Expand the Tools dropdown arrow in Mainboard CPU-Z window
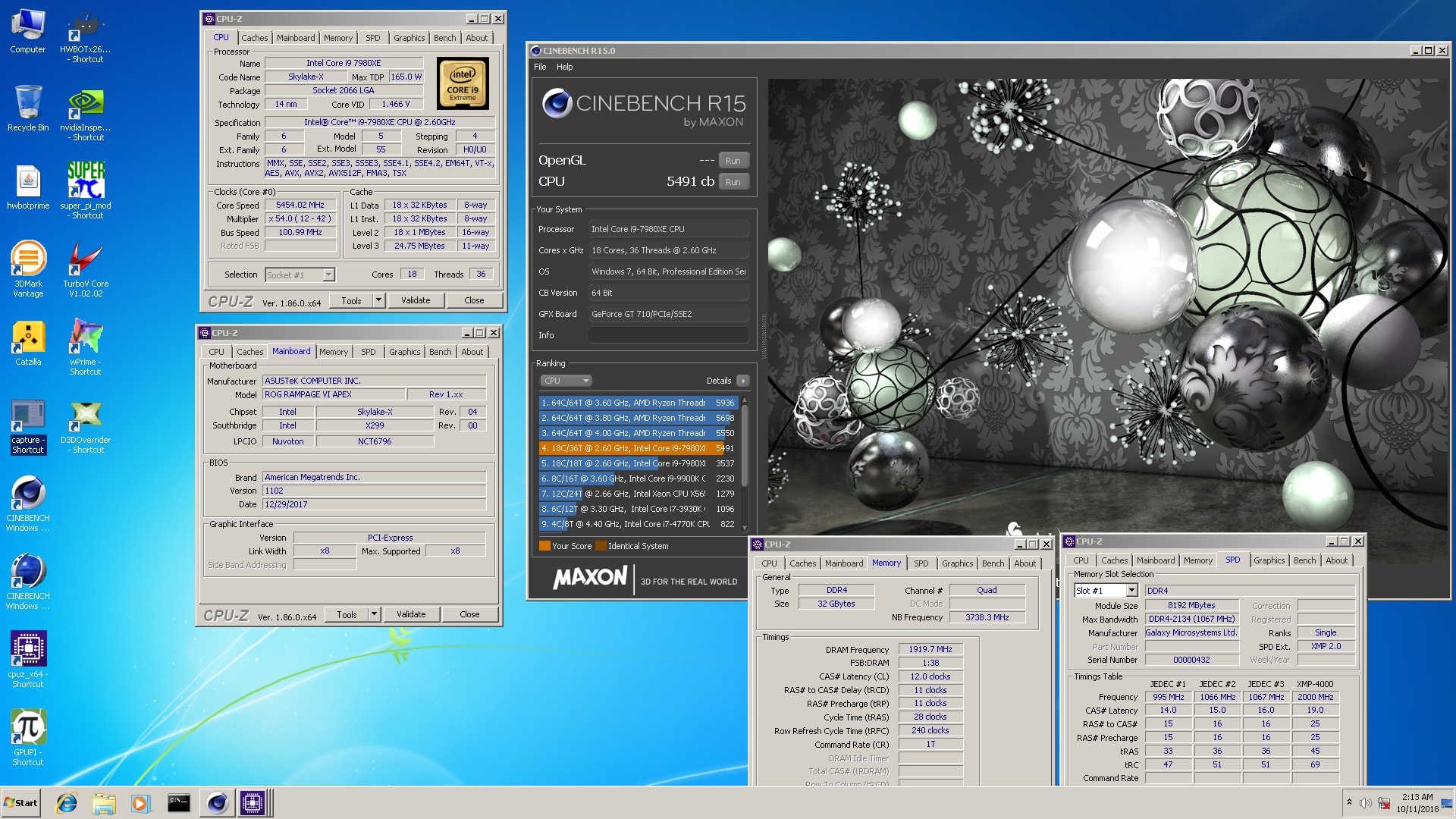This screenshot has height=819, width=1456. tap(374, 614)
